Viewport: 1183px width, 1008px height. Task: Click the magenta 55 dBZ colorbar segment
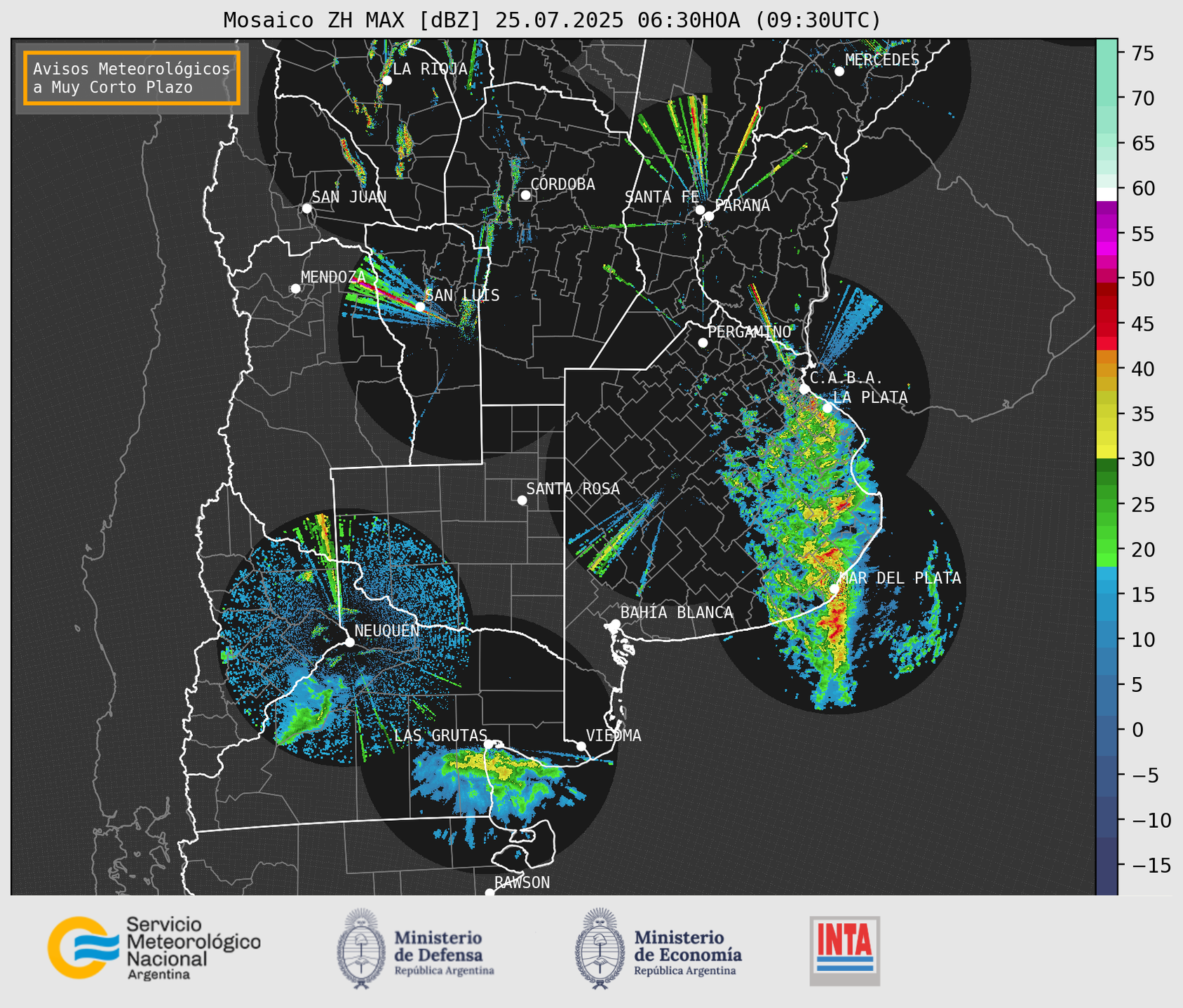click(x=1107, y=234)
